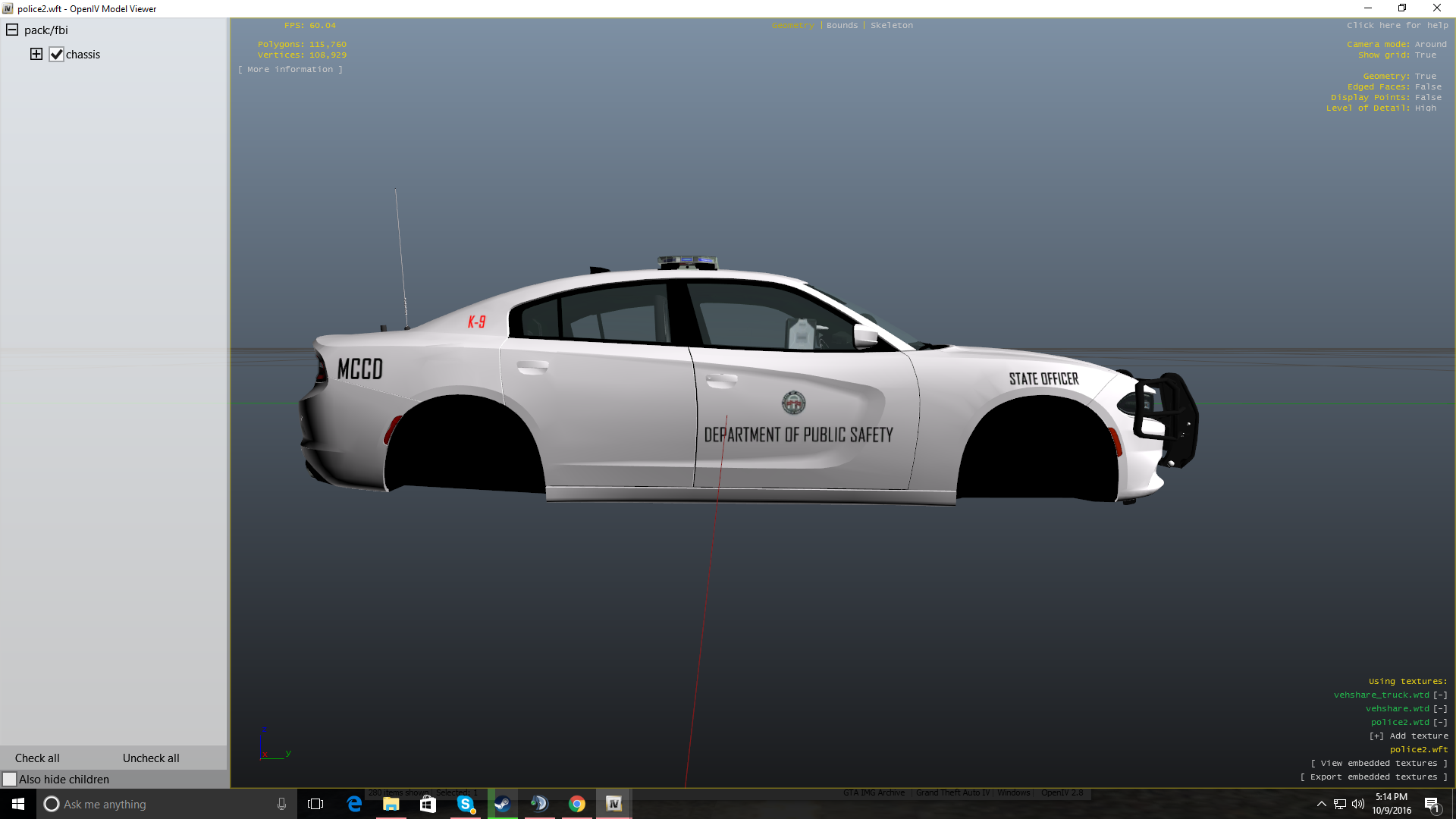Open Windows Store from the taskbar

428,804
